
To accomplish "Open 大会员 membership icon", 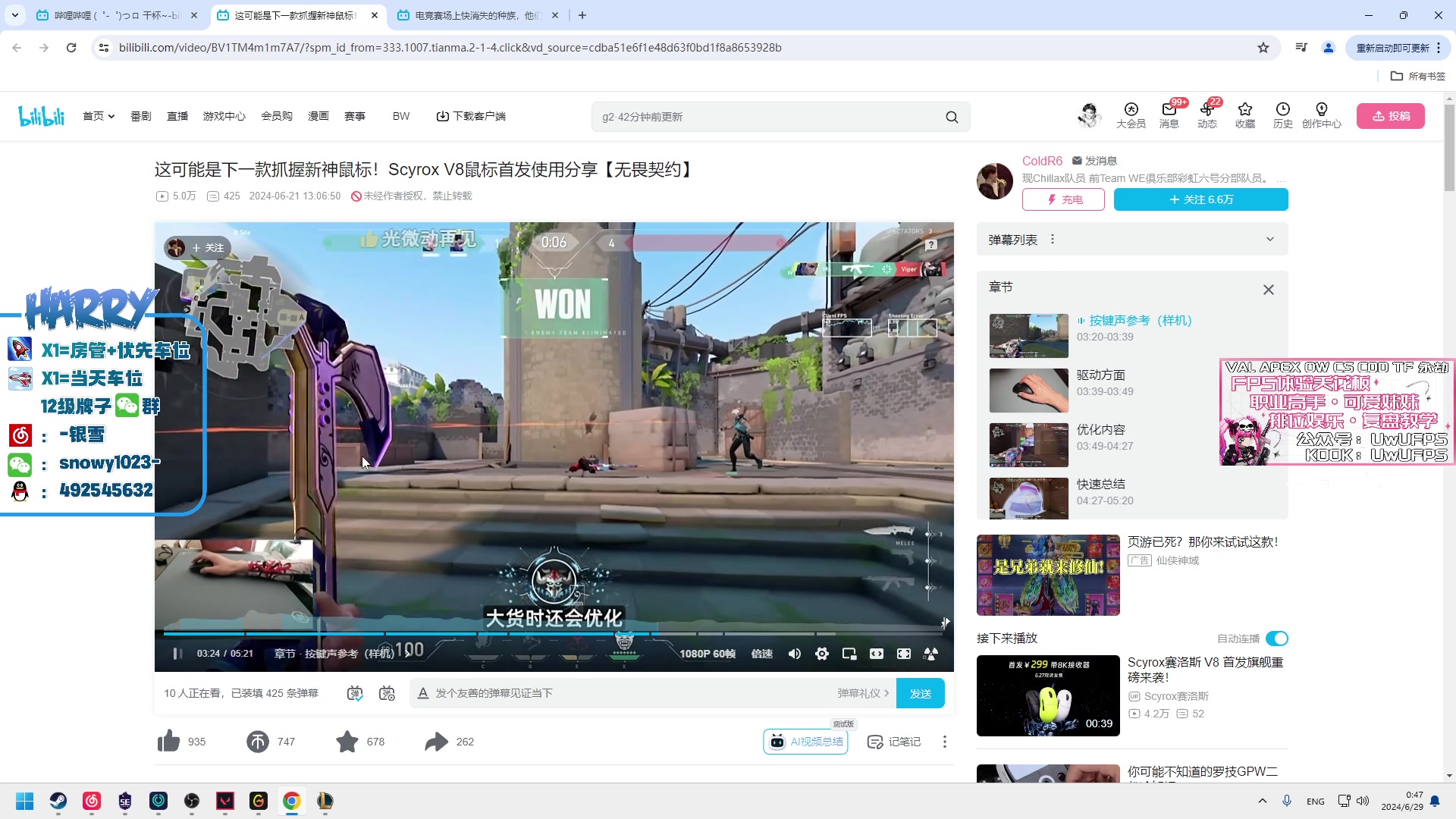I will tap(1131, 115).
